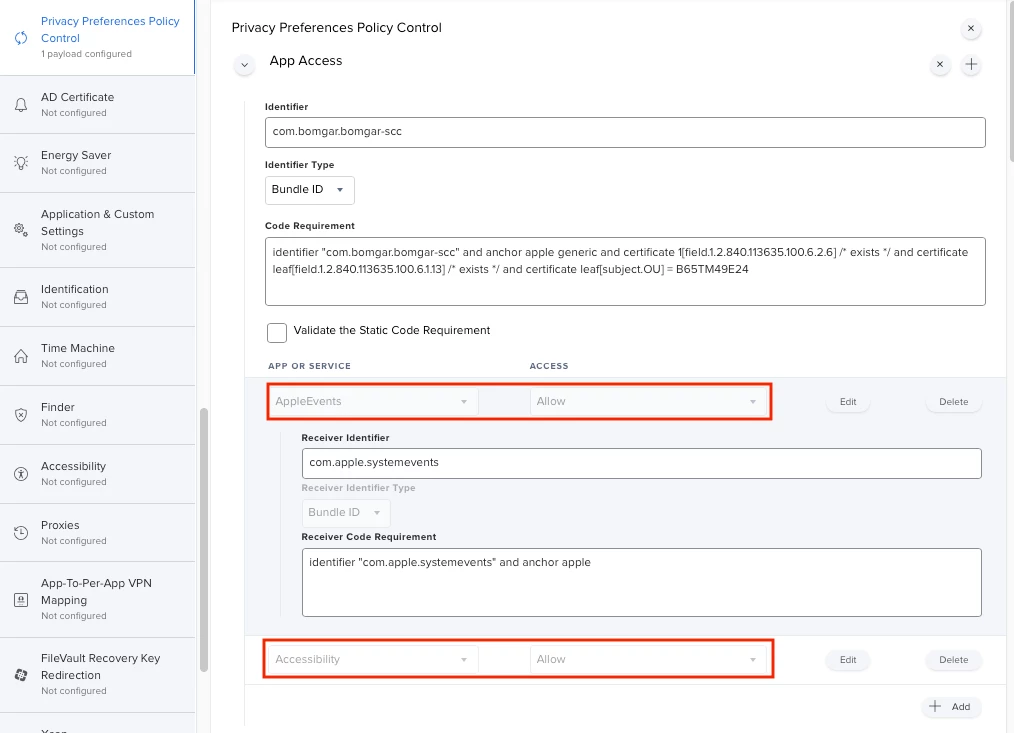
Task: Edit the Accessibility row
Action: click(x=848, y=660)
